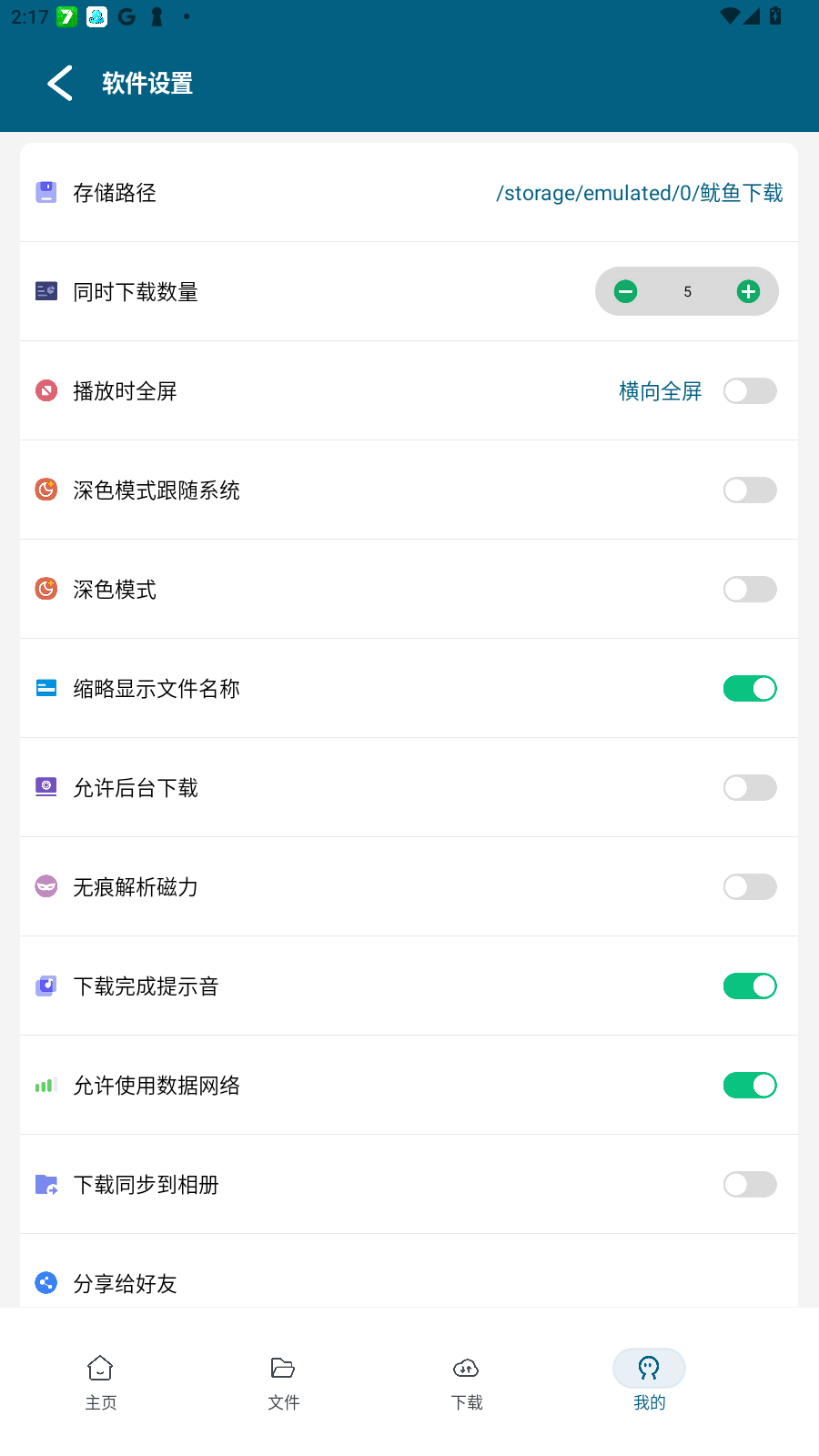Enable 允许后台下载 background download

(750, 788)
